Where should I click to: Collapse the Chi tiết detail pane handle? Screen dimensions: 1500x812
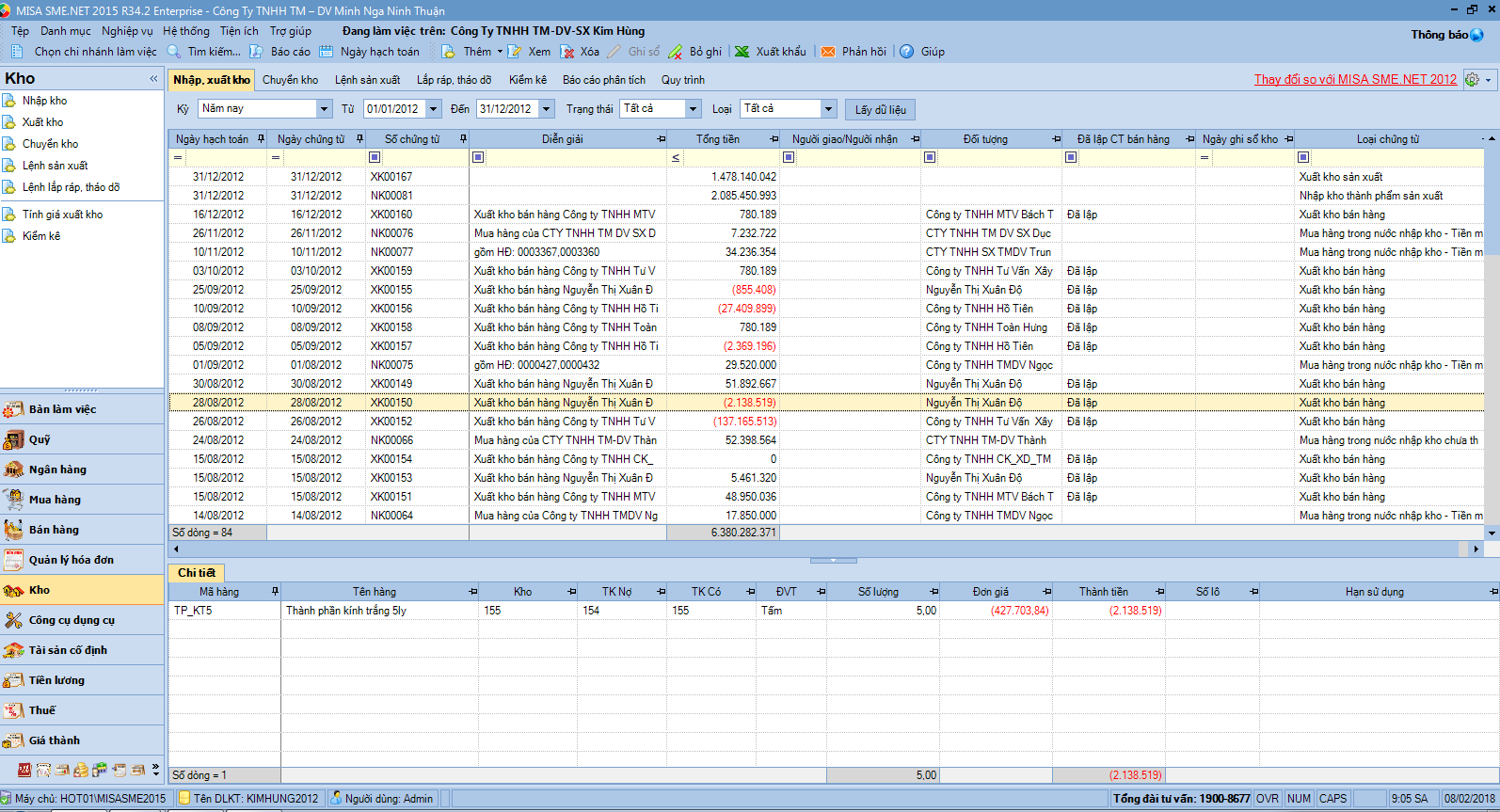[834, 561]
